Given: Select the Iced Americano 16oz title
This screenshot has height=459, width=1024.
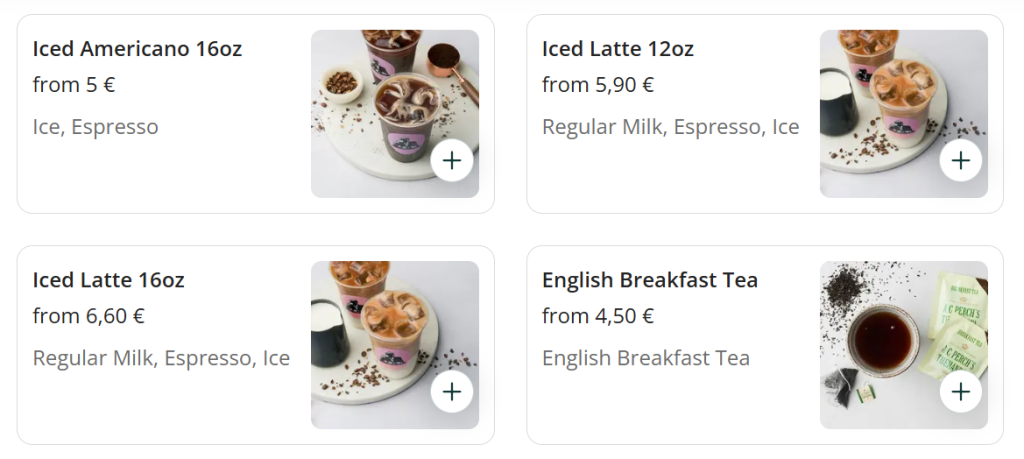Looking at the screenshot, I should coord(137,49).
